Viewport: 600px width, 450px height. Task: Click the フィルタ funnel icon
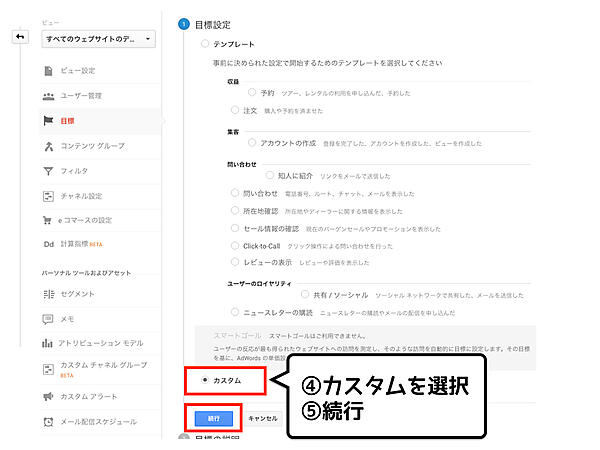[48, 171]
